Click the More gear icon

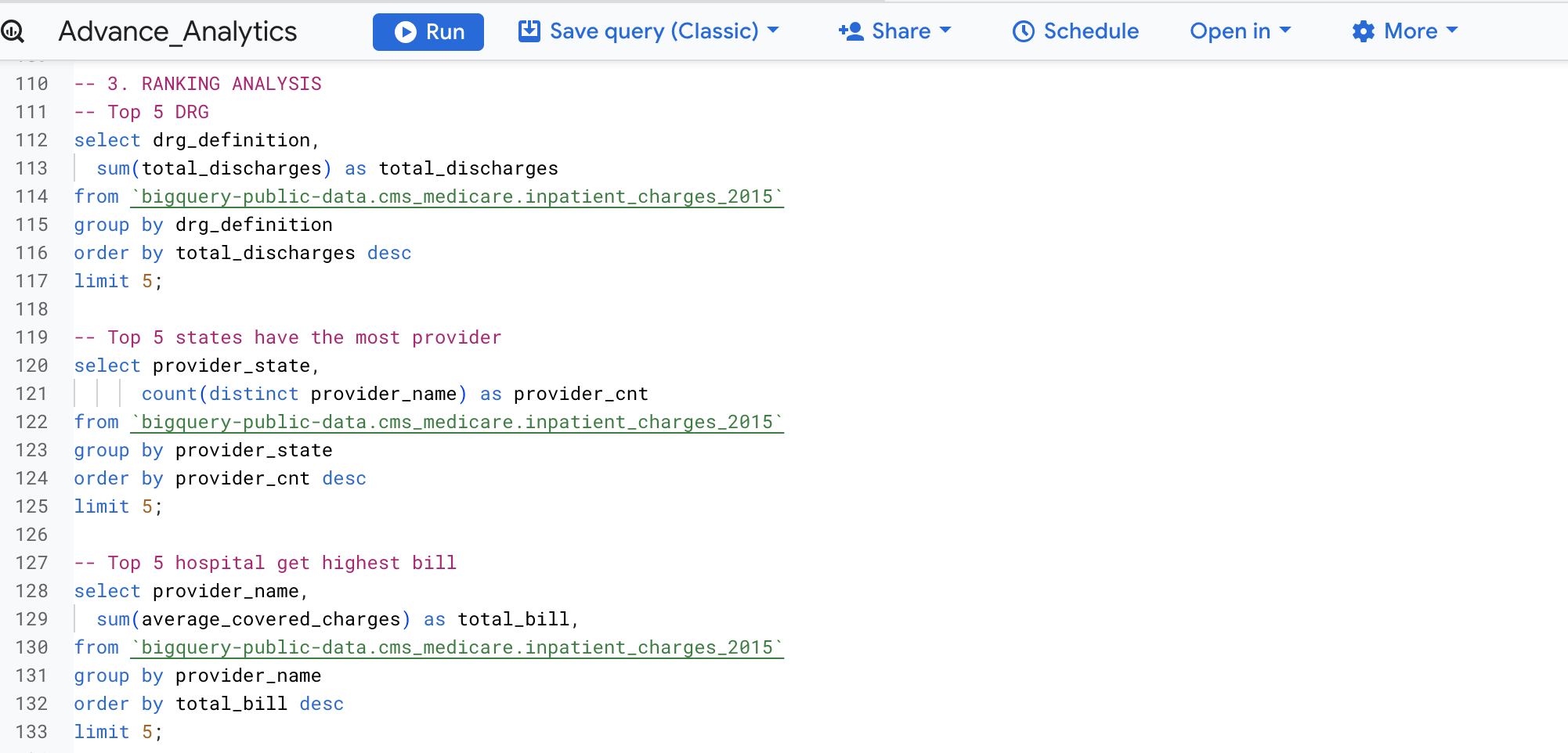(x=1363, y=31)
